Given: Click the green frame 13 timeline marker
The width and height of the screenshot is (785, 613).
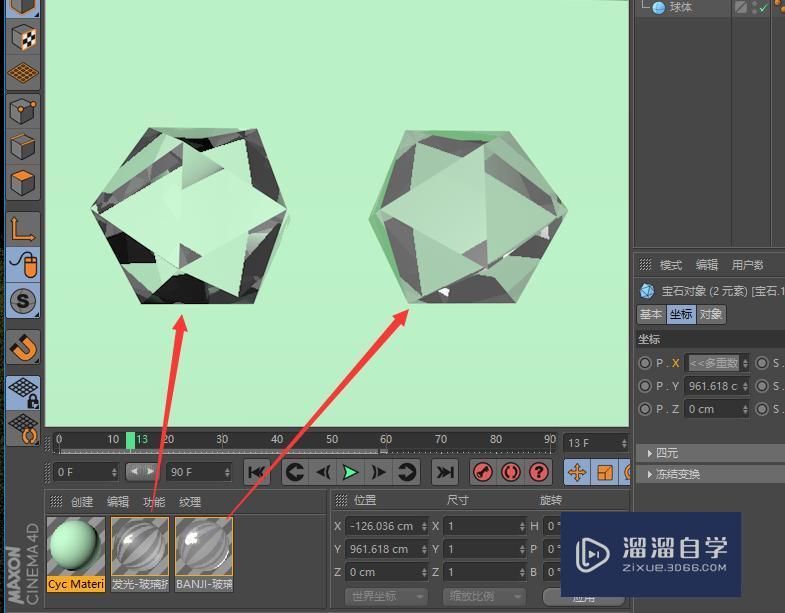Looking at the screenshot, I should (130, 441).
